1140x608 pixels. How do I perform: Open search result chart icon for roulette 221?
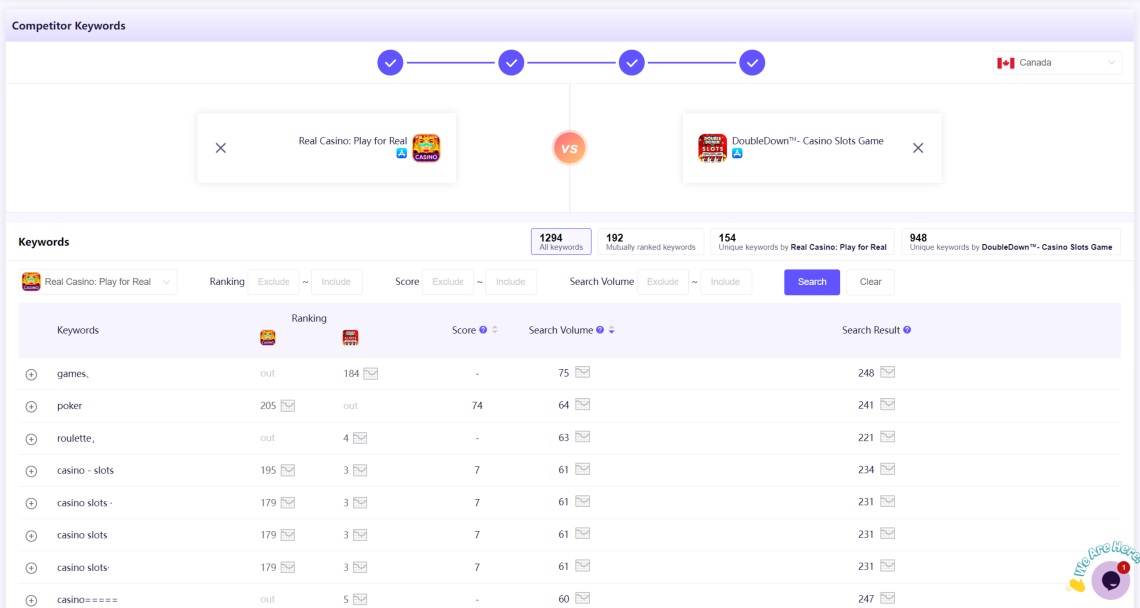tap(888, 437)
